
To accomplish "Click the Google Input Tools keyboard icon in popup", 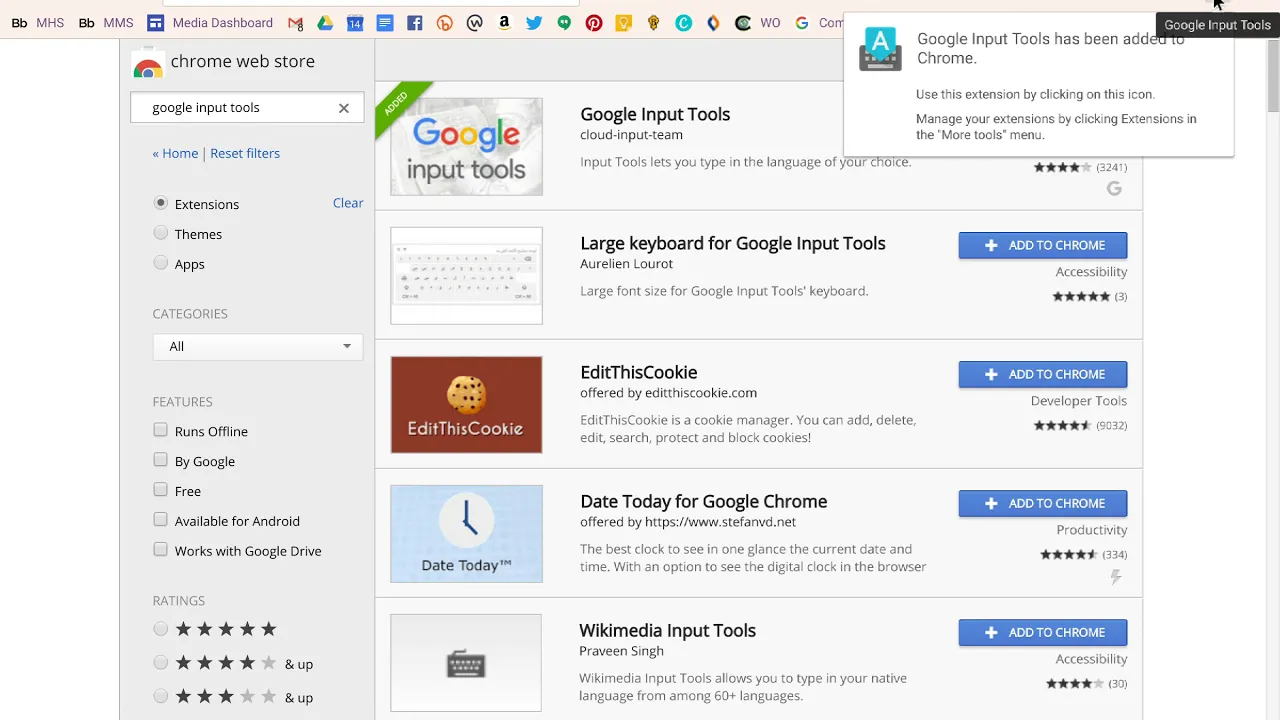I will (x=880, y=50).
